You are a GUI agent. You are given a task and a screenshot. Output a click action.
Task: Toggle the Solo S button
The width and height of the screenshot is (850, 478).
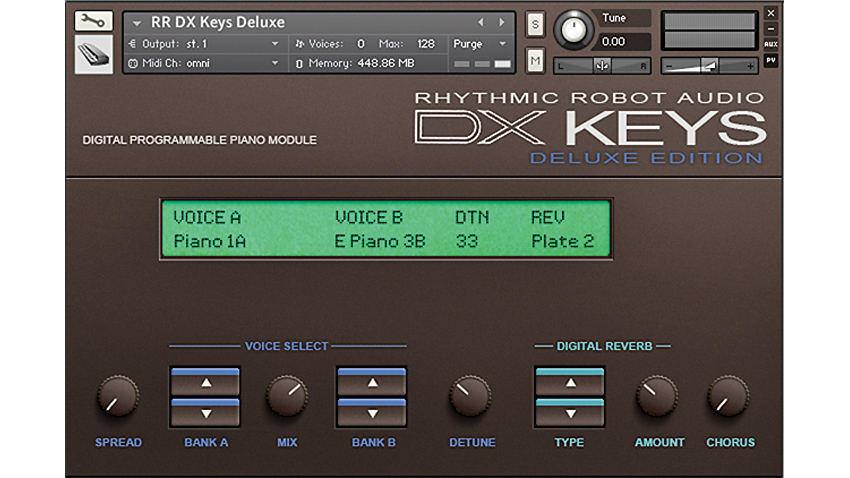(x=535, y=24)
